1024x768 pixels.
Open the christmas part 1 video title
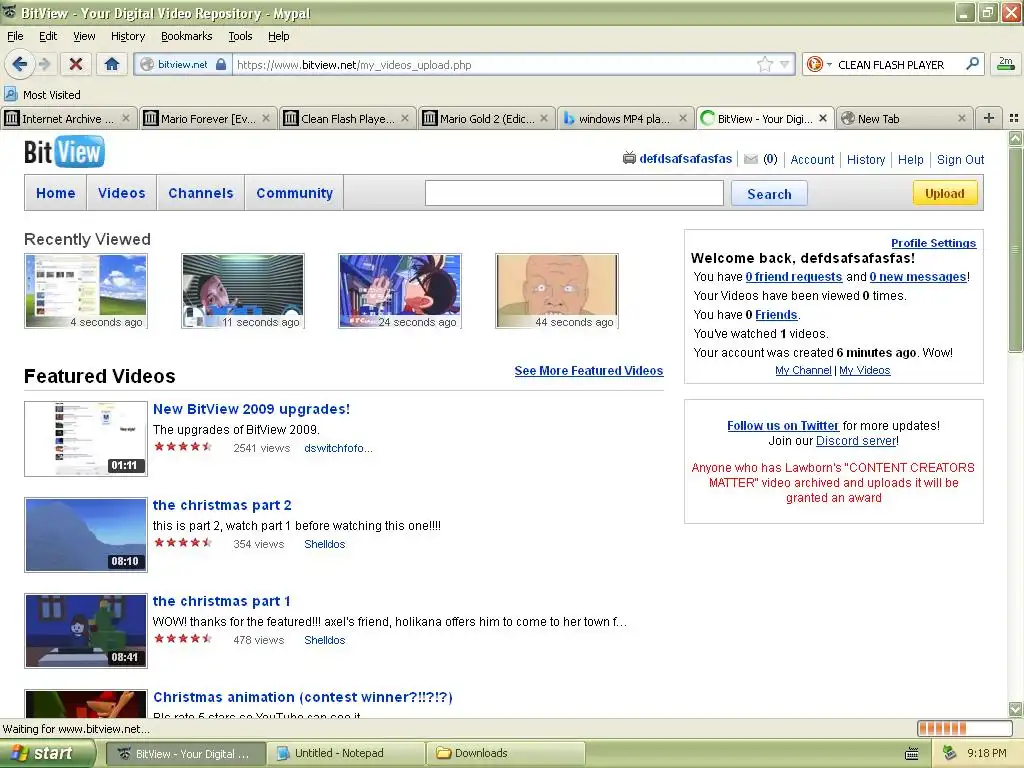(x=221, y=601)
